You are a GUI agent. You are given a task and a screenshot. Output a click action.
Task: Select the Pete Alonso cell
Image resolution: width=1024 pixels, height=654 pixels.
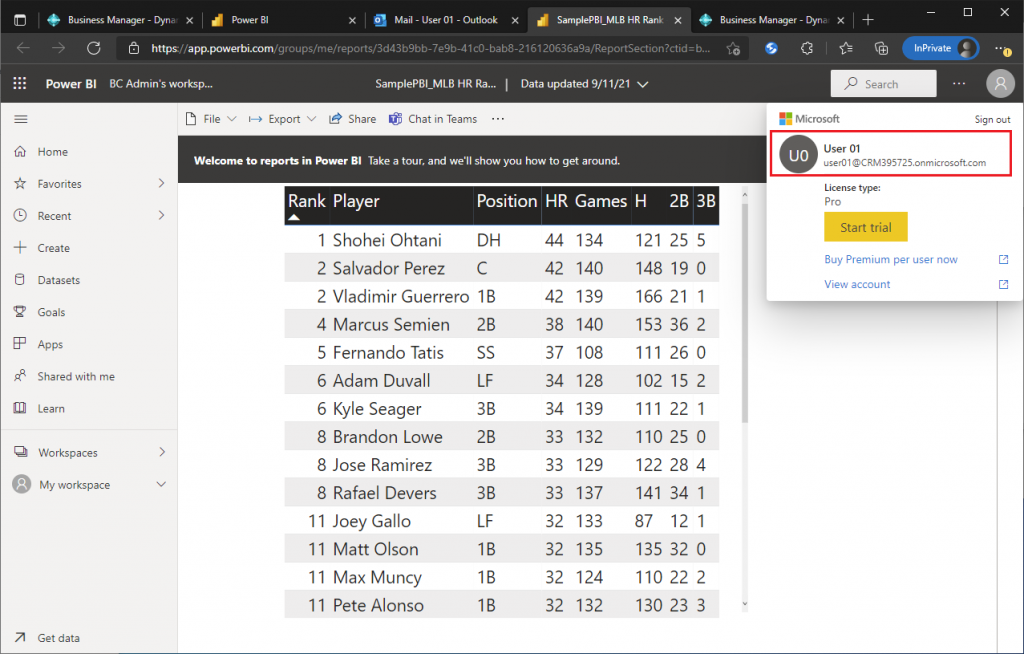(378, 606)
